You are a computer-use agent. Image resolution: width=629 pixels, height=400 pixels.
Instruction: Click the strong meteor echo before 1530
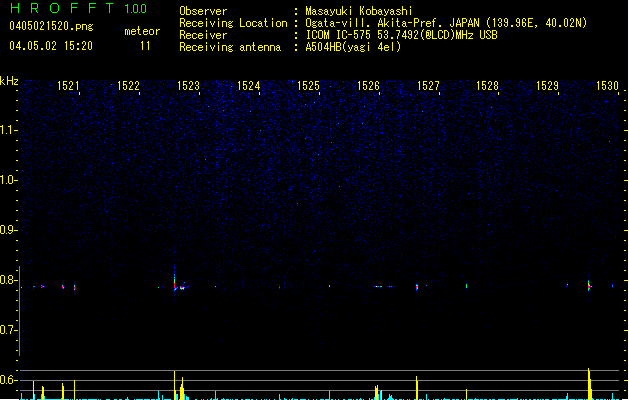click(x=589, y=286)
